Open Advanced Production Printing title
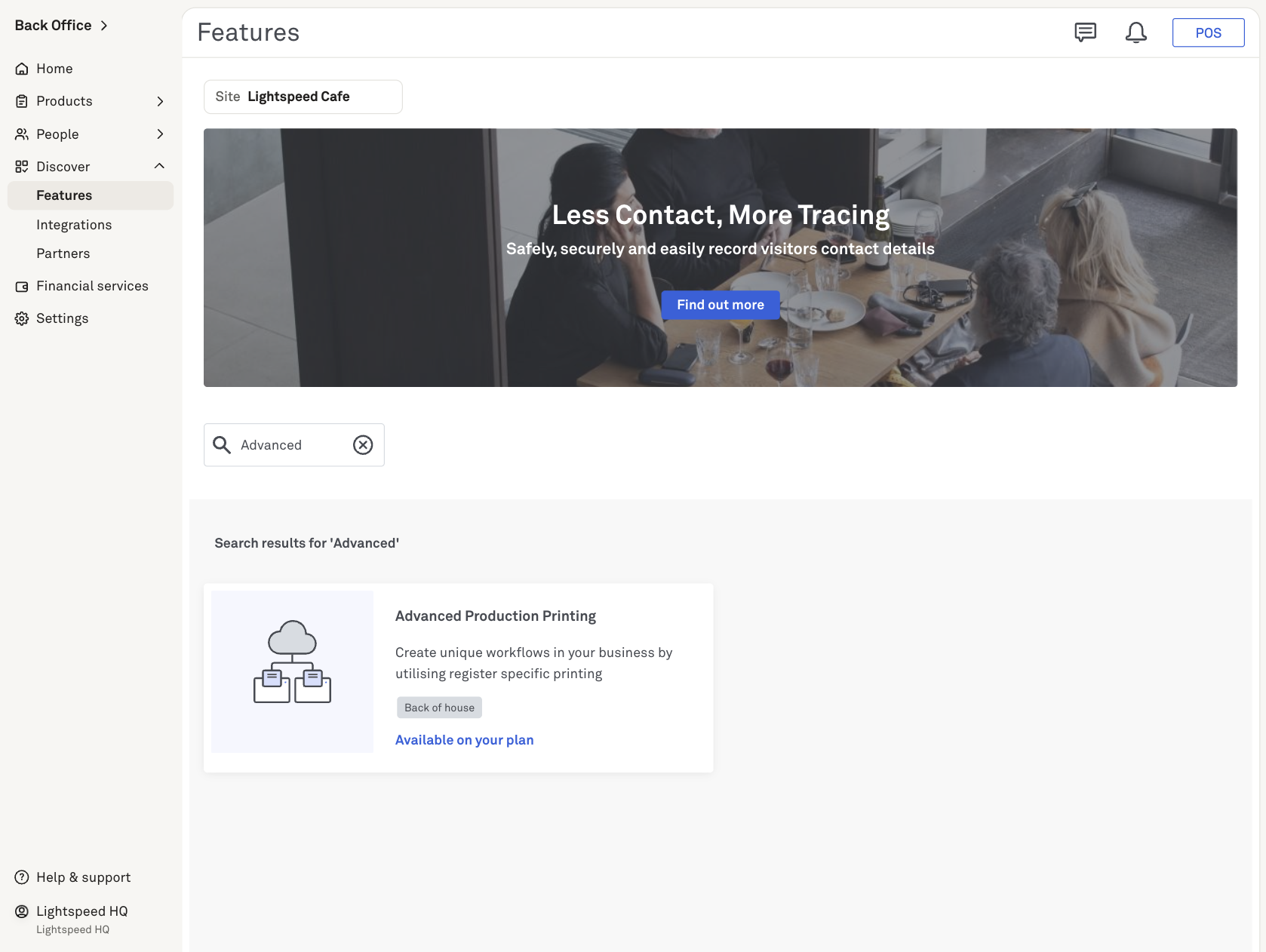Viewport: 1266px width, 952px height. (496, 616)
